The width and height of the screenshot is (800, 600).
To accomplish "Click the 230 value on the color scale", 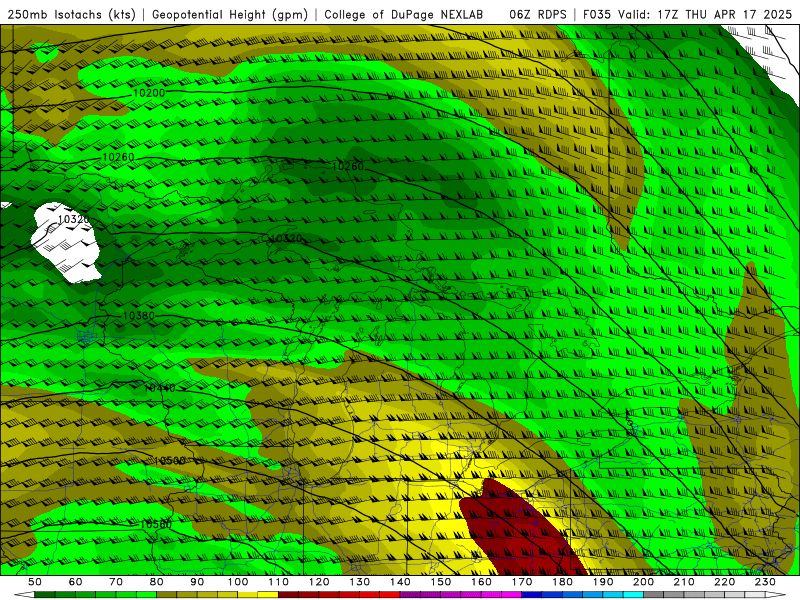I will pos(765,582).
